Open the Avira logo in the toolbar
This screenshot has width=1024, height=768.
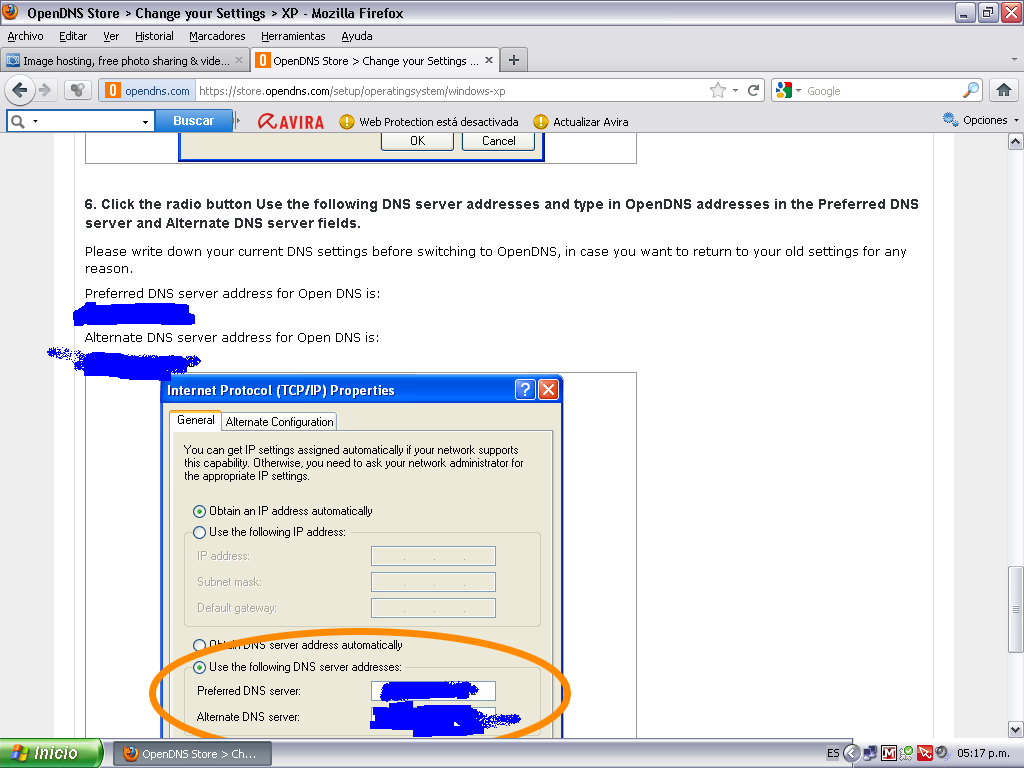coord(291,121)
